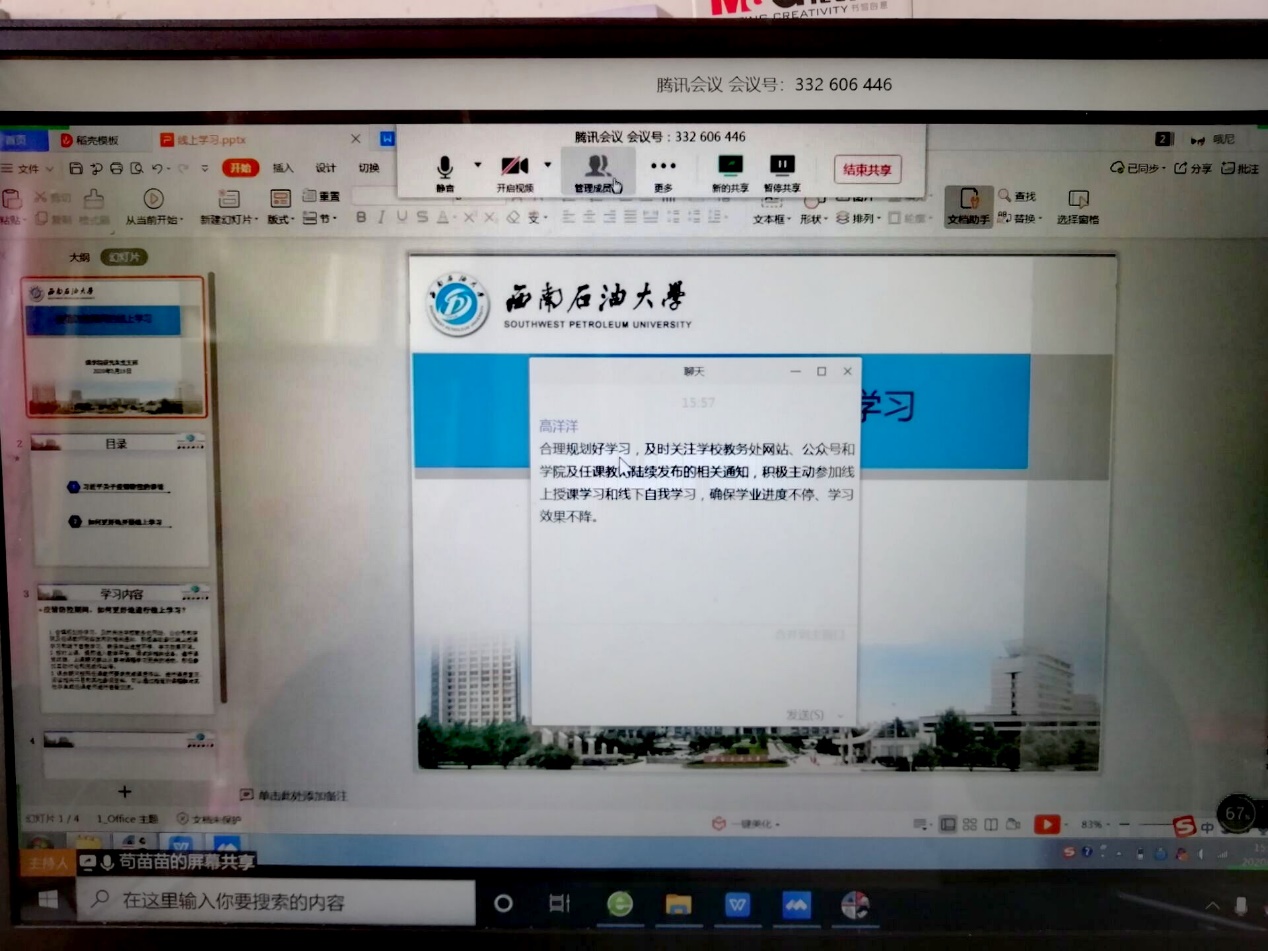
Task: Switch to the 幻灯片 thumbnails view
Action: [x=123, y=257]
